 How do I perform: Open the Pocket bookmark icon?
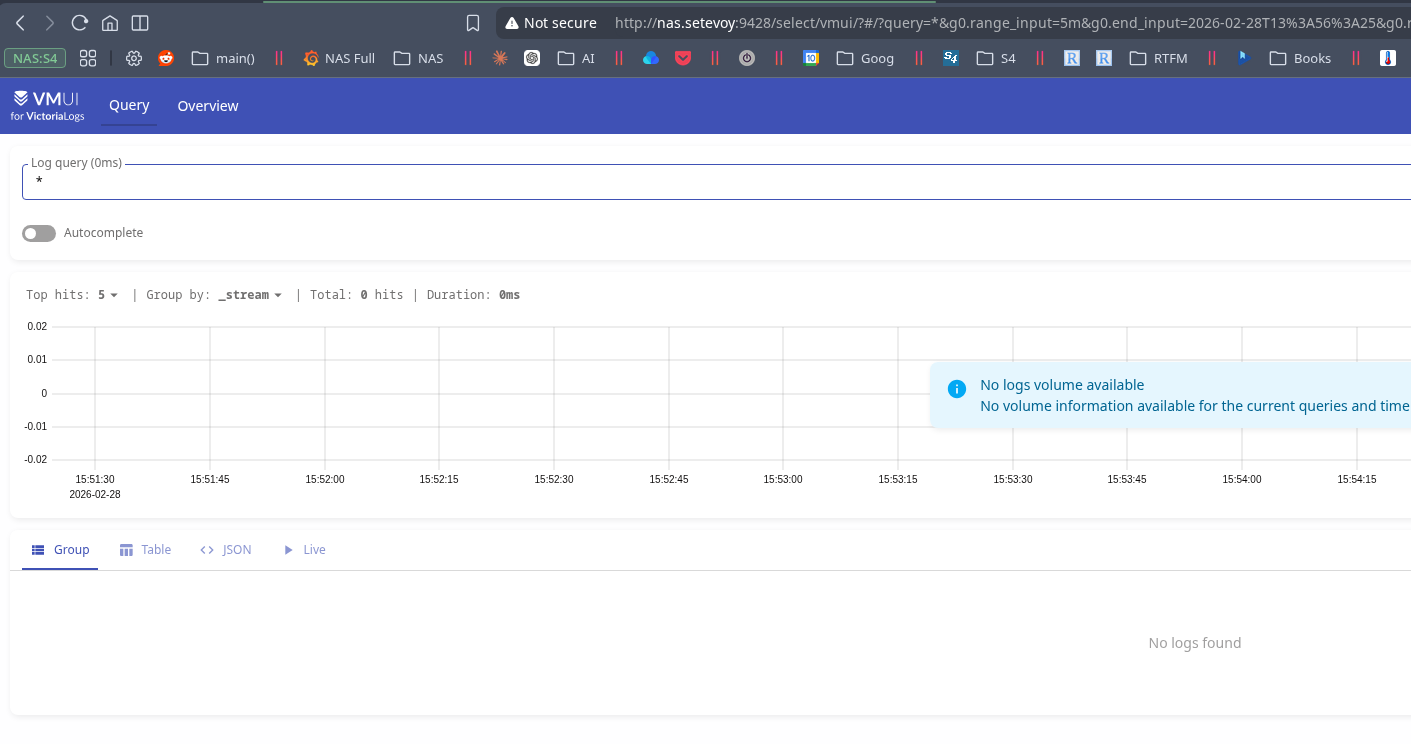point(683,58)
